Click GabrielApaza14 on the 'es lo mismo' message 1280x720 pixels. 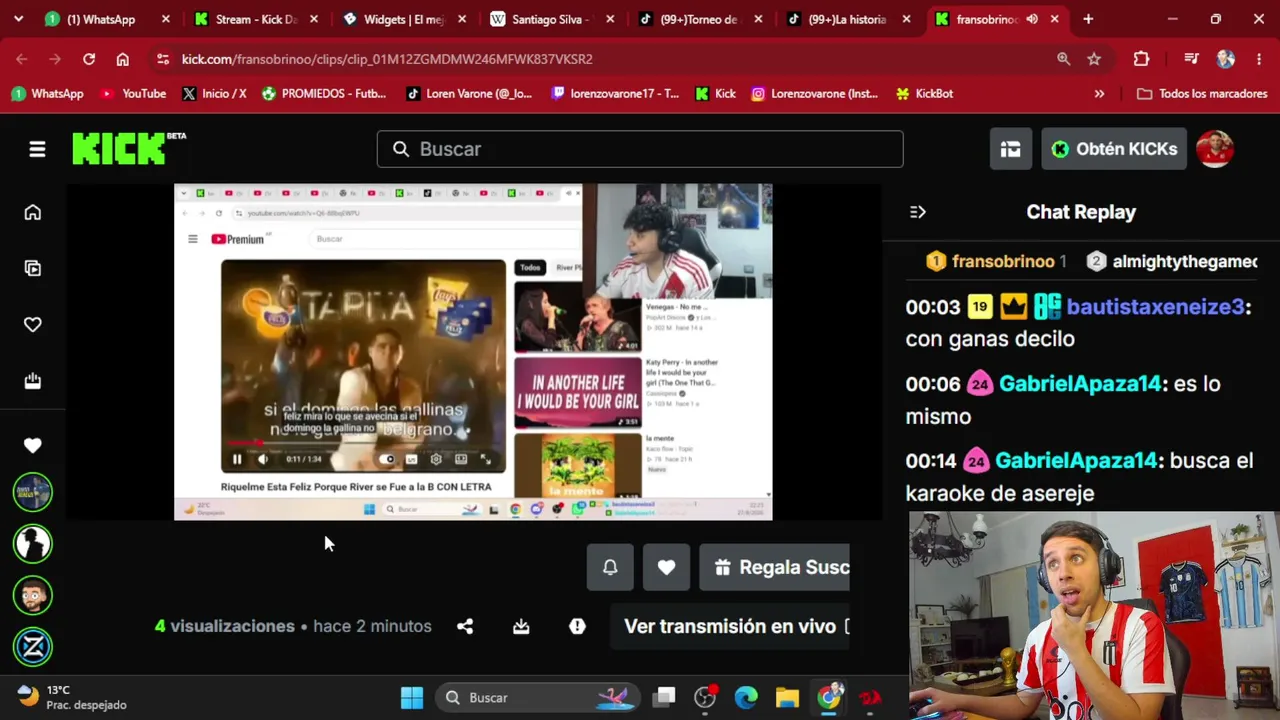click(1079, 384)
